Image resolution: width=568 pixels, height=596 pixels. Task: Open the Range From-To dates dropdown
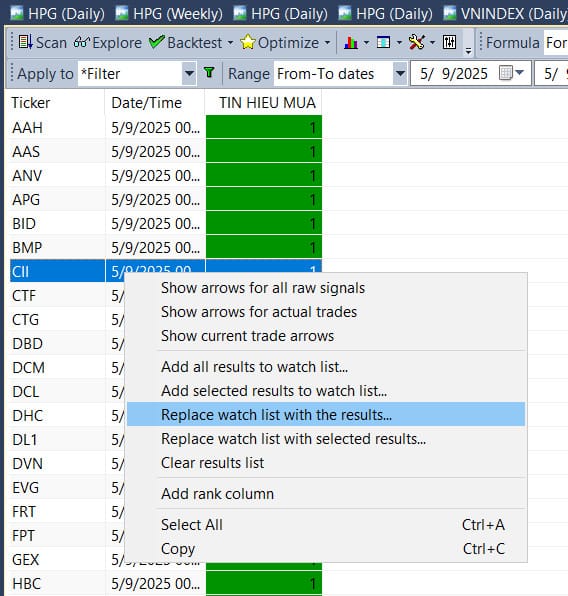(x=340, y=73)
